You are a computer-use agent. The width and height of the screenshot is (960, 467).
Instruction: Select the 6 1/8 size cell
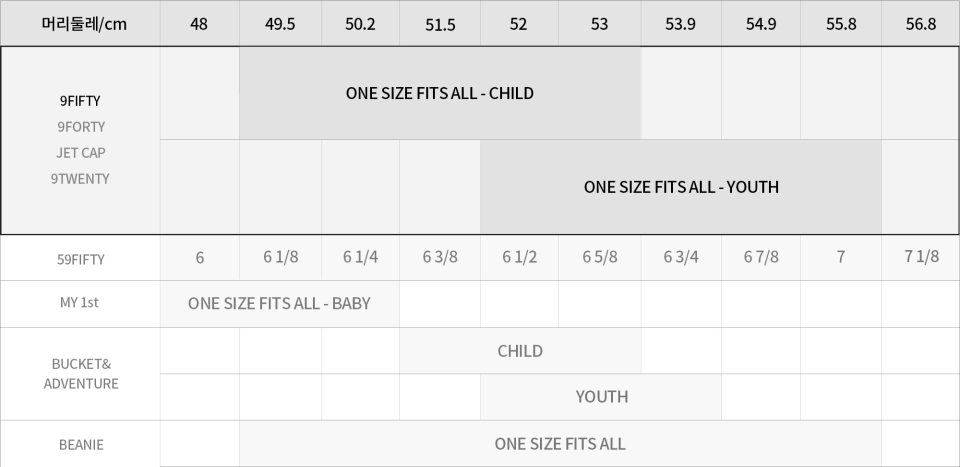point(280,257)
